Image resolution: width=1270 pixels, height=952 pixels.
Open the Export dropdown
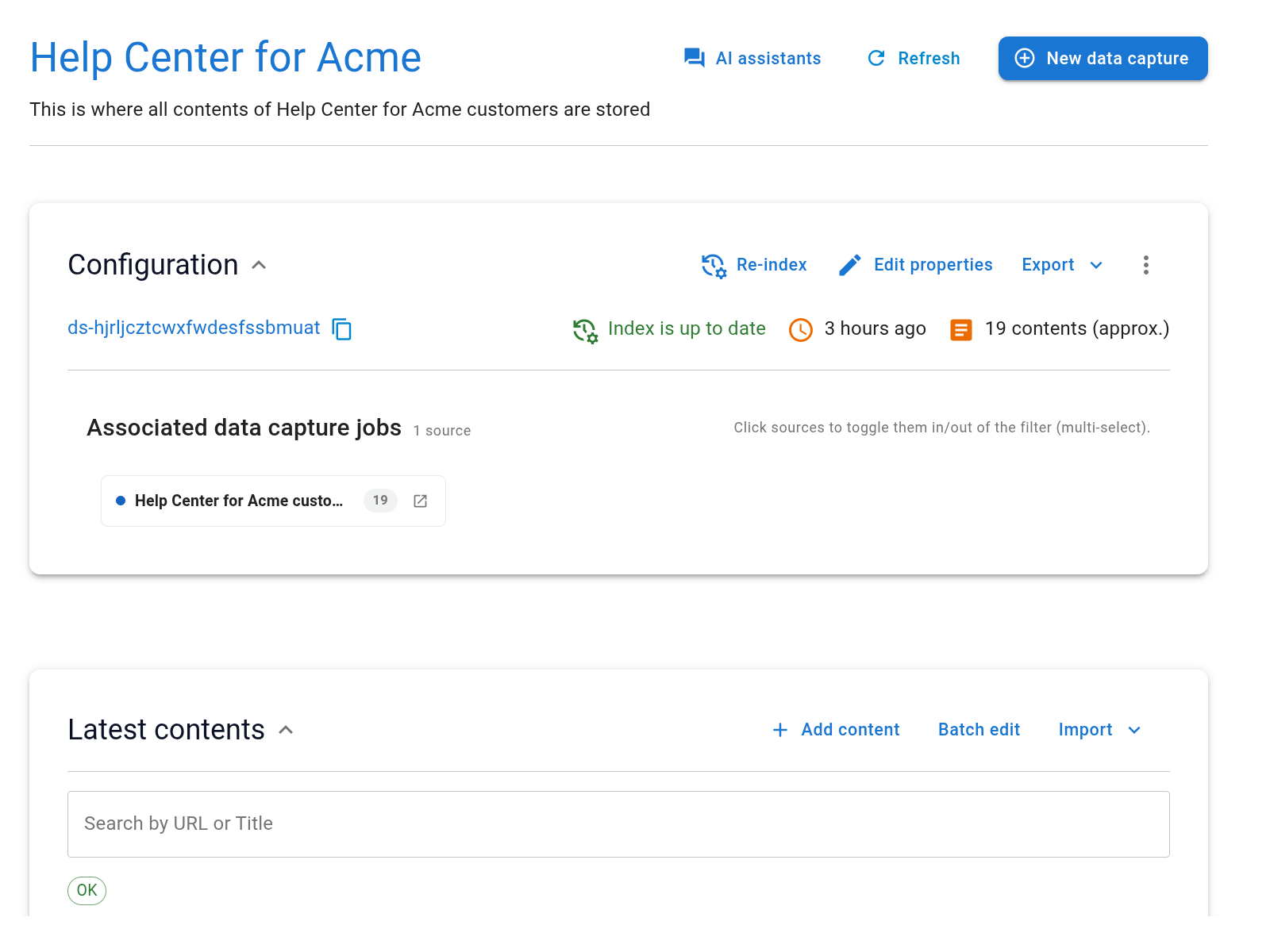pyautogui.click(x=1063, y=265)
